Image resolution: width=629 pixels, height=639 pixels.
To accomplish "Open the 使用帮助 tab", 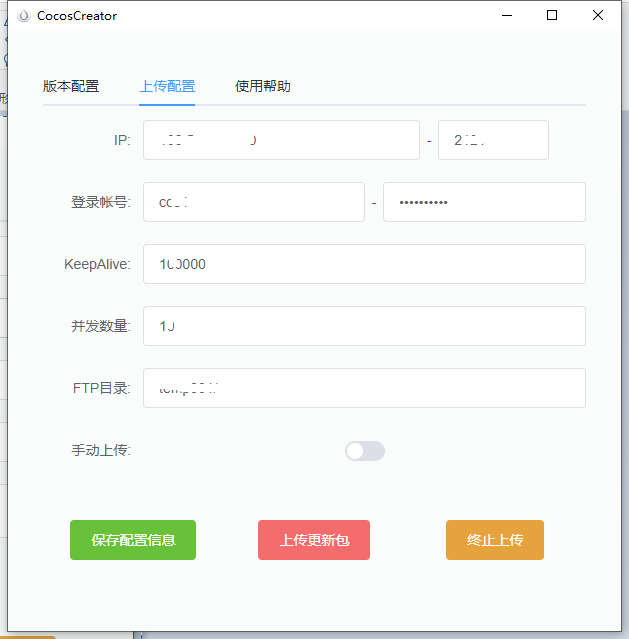I will (263, 86).
